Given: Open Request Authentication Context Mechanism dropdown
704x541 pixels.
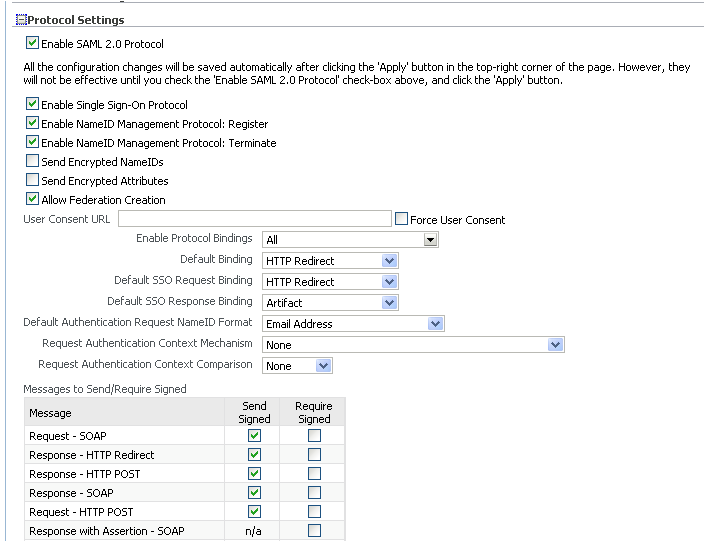Looking at the screenshot, I should 413,345.
